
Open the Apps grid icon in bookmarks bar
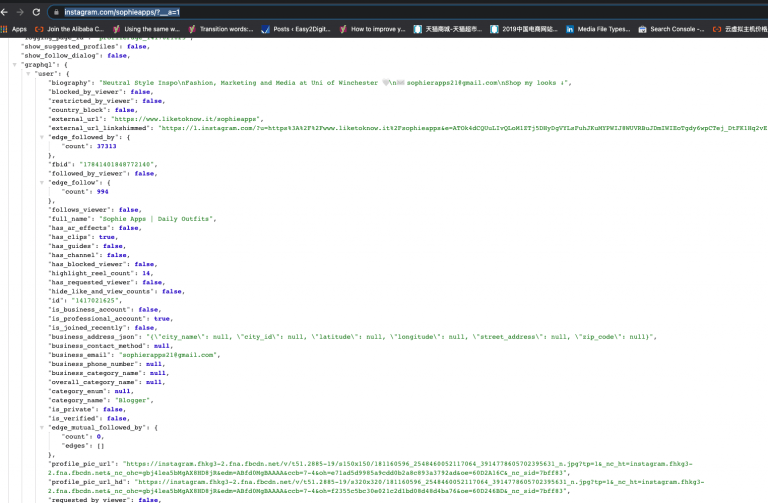tap(4, 29)
